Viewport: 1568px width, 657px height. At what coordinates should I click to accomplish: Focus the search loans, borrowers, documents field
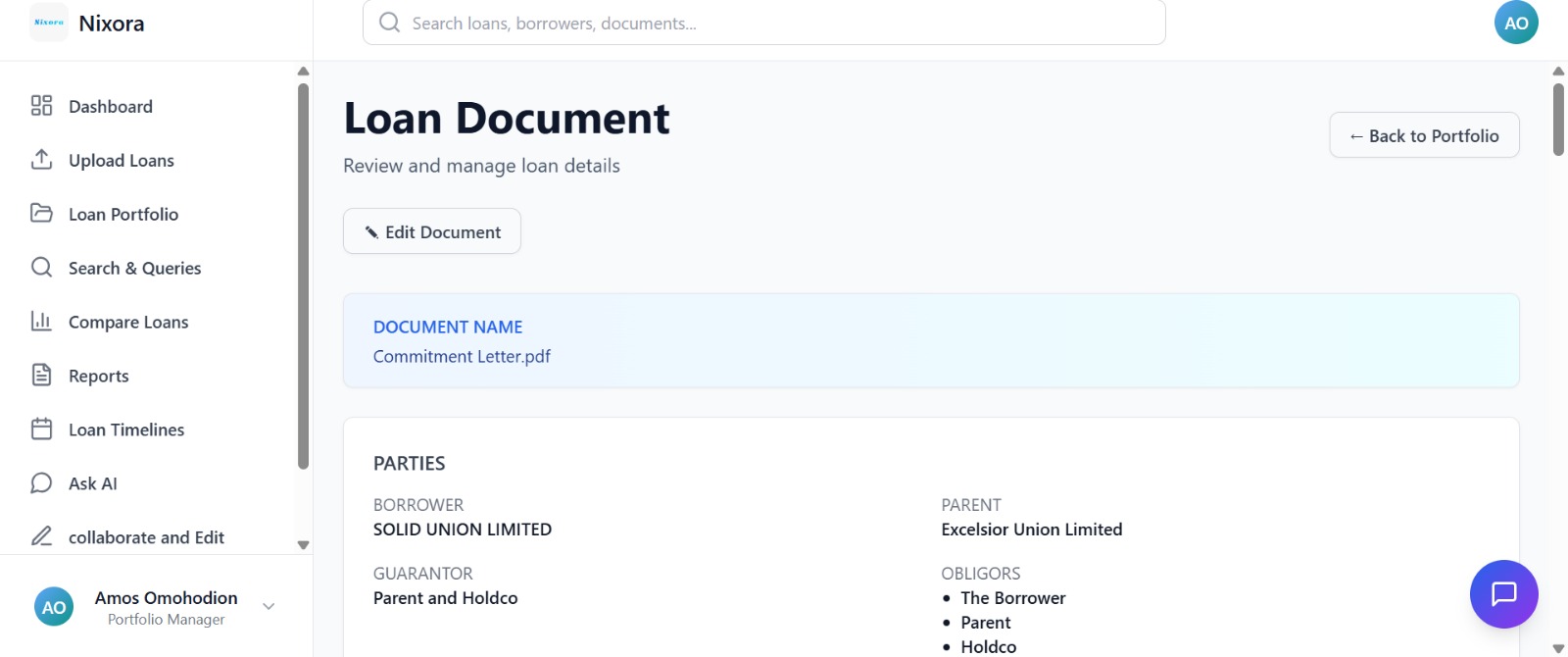tap(764, 23)
